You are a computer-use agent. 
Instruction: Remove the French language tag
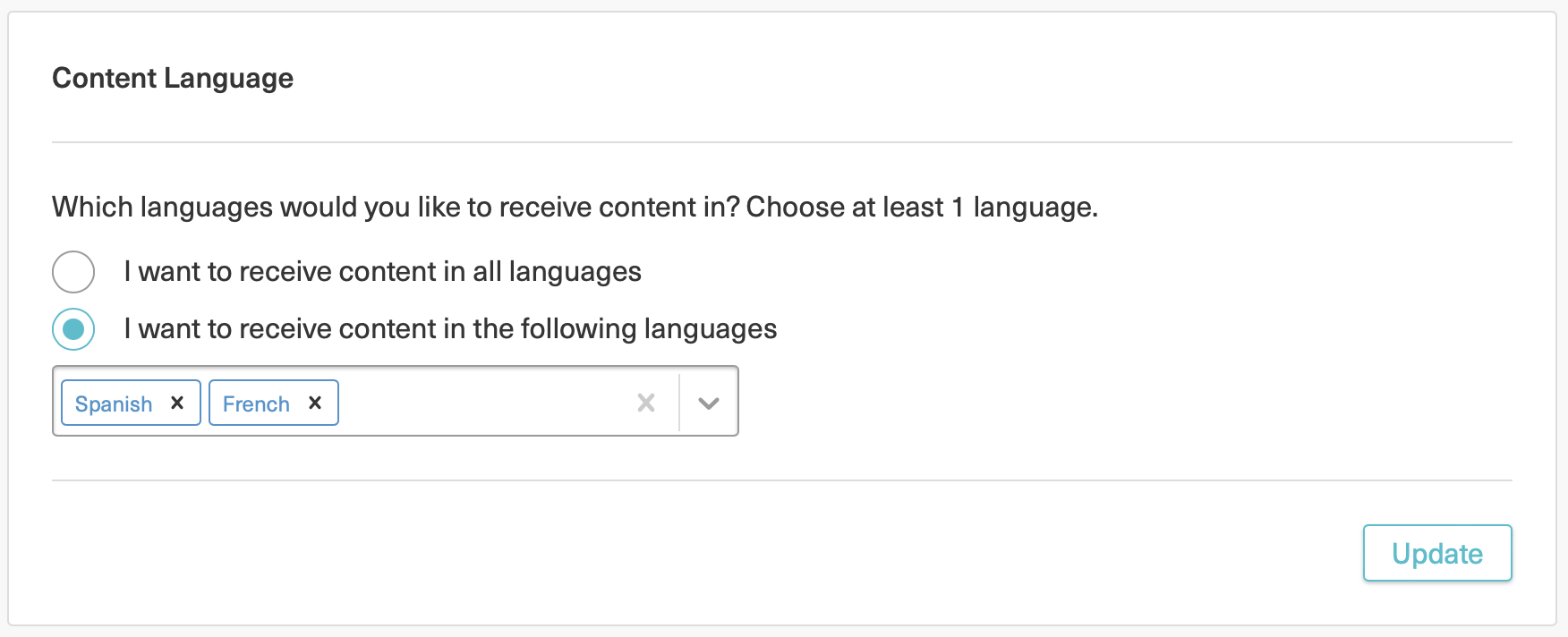click(x=315, y=403)
